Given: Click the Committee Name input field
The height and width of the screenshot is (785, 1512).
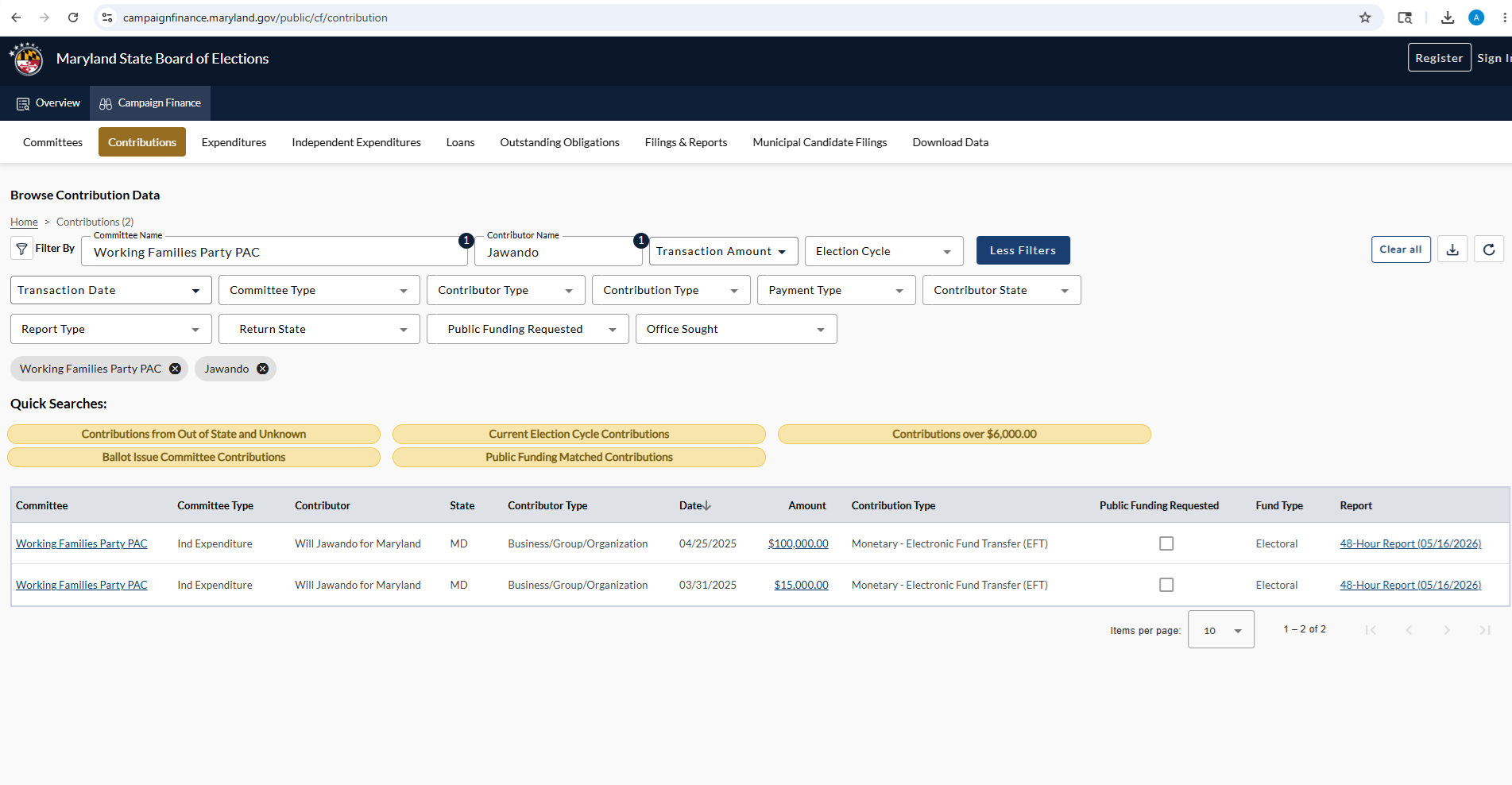Looking at the screenshot, I should coord(275,252).
